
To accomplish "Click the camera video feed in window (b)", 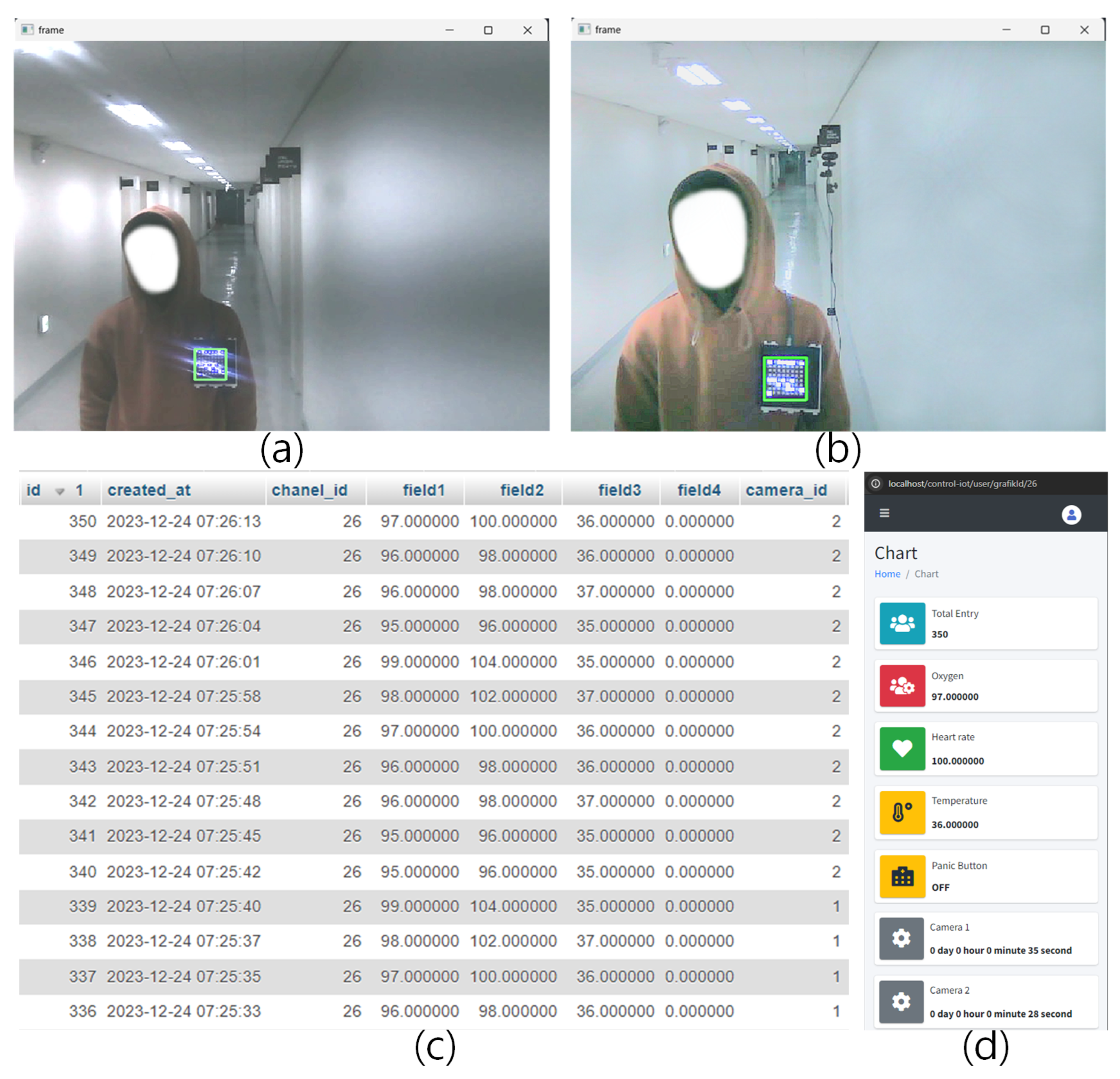I will click(x=838, y=235).
